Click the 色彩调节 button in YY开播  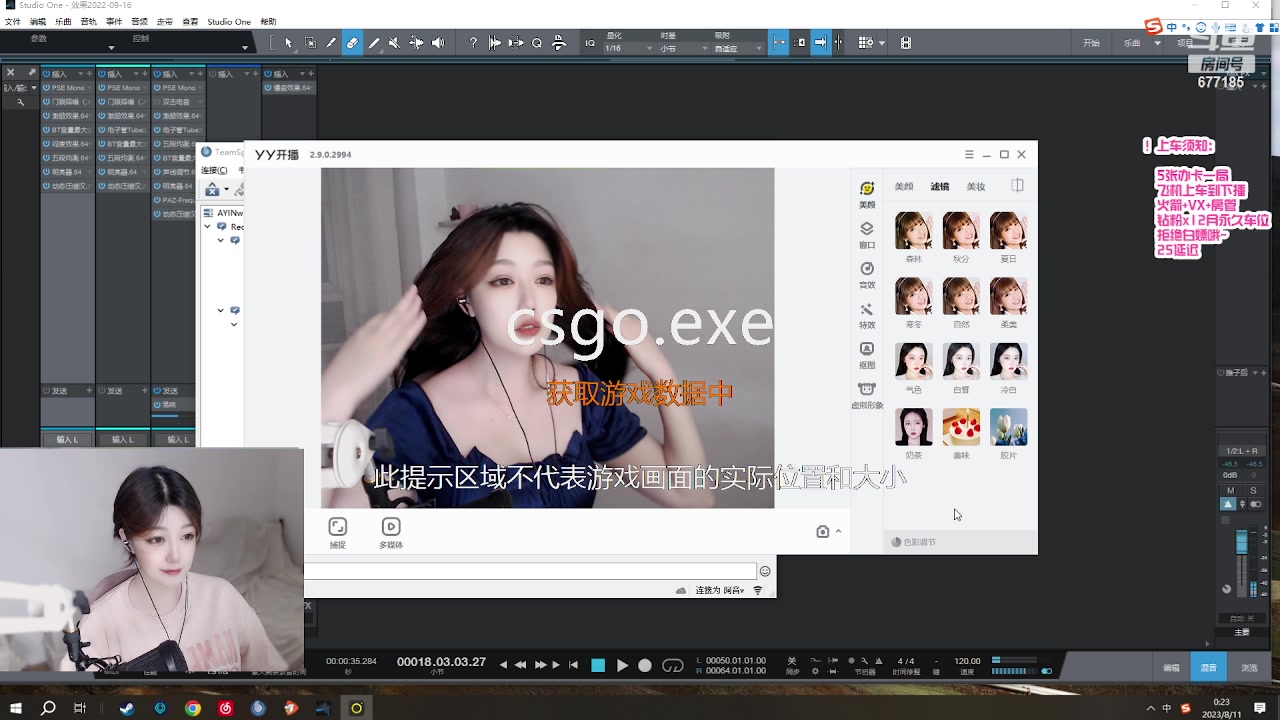click(x=914, y=542)
